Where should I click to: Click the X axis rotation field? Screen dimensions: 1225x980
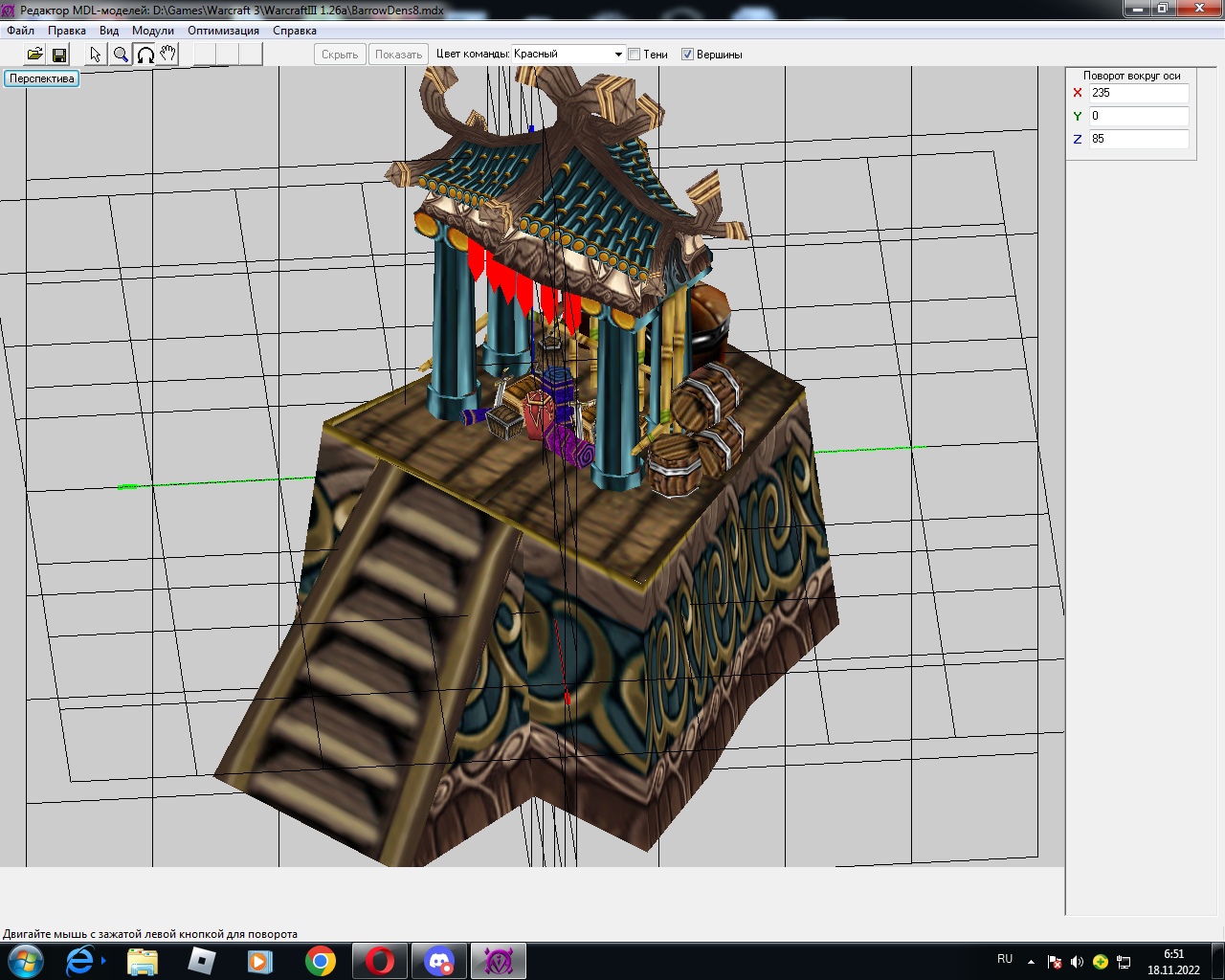click(1138, 93)
